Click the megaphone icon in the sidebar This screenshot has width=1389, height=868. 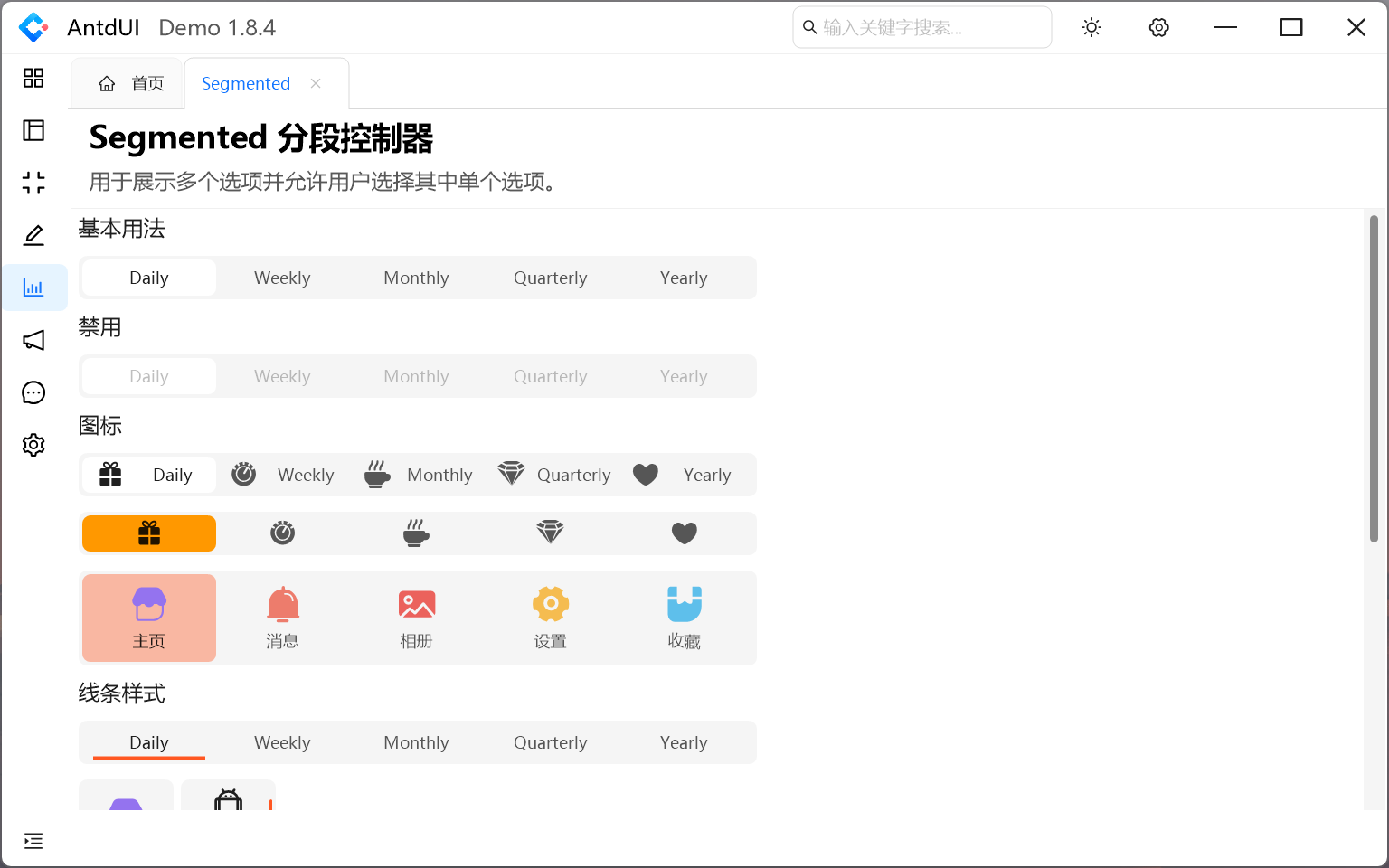point(33,341)
